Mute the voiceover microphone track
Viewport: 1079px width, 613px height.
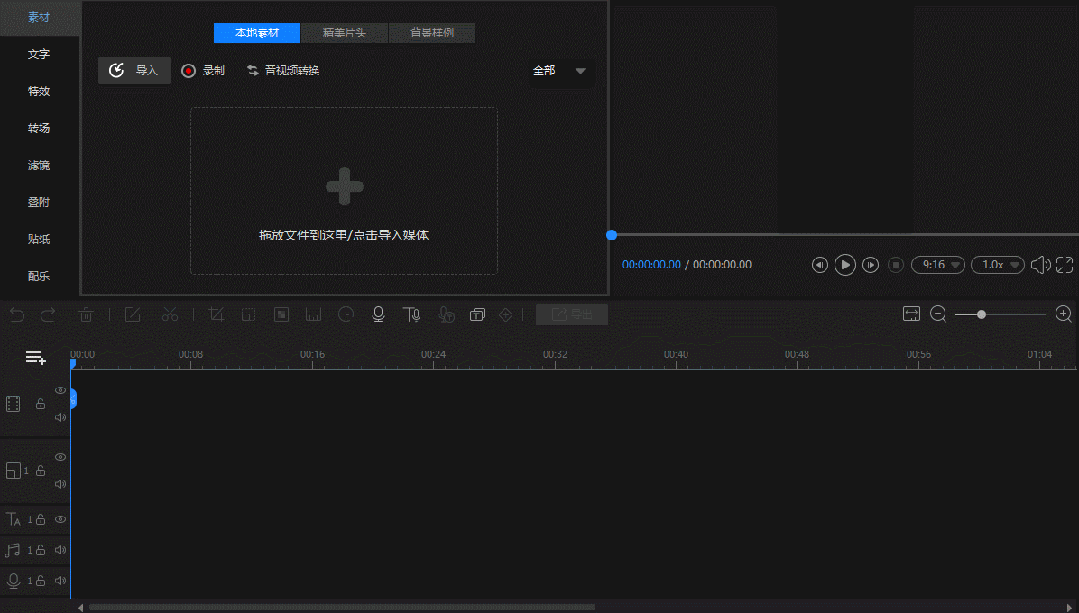(60, 580)
